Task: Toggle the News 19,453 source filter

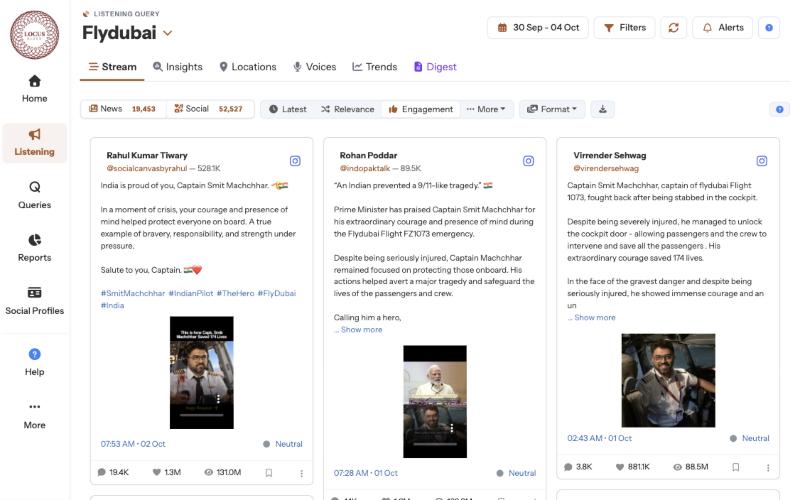Action: [x=122, y=109]
